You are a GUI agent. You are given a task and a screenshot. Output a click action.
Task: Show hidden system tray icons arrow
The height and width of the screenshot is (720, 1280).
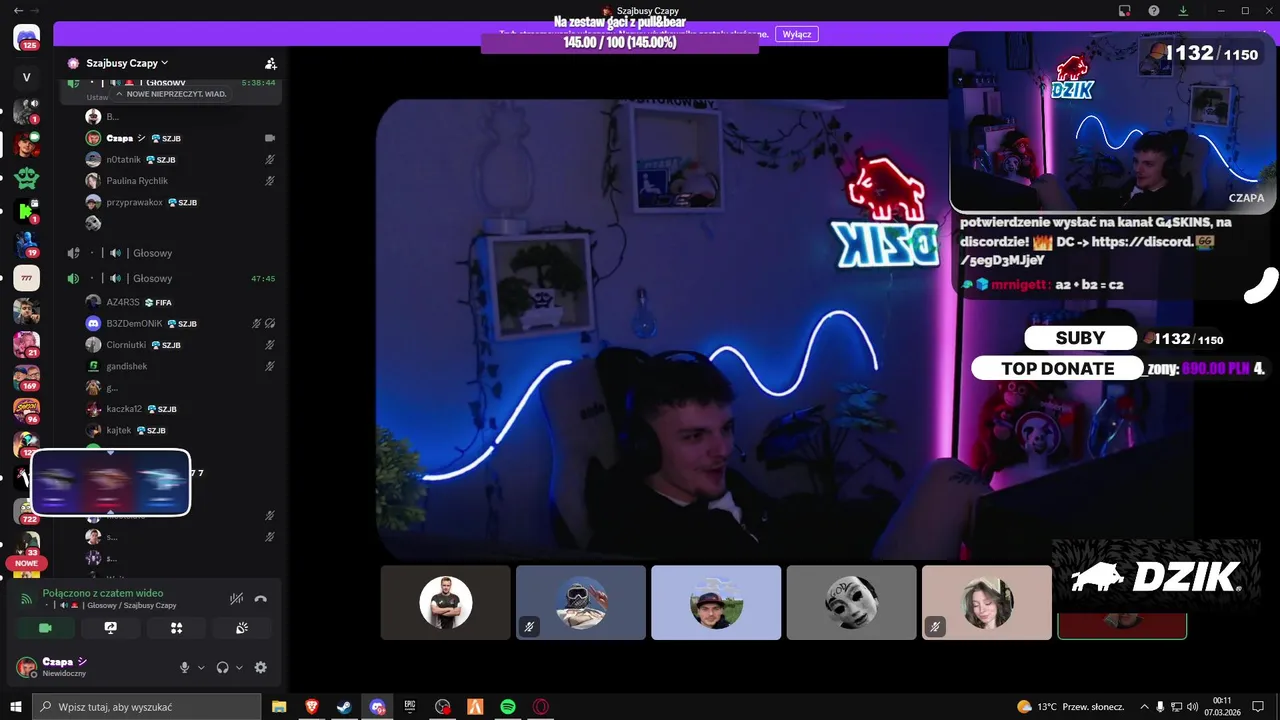click(1144, 707)
